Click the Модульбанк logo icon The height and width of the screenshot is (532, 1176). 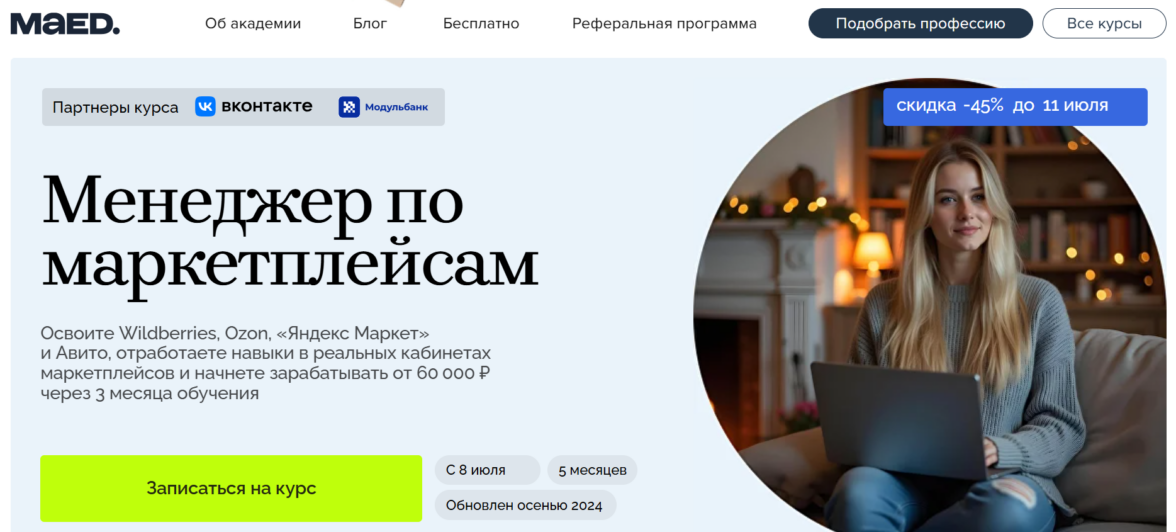pos(349,107)
